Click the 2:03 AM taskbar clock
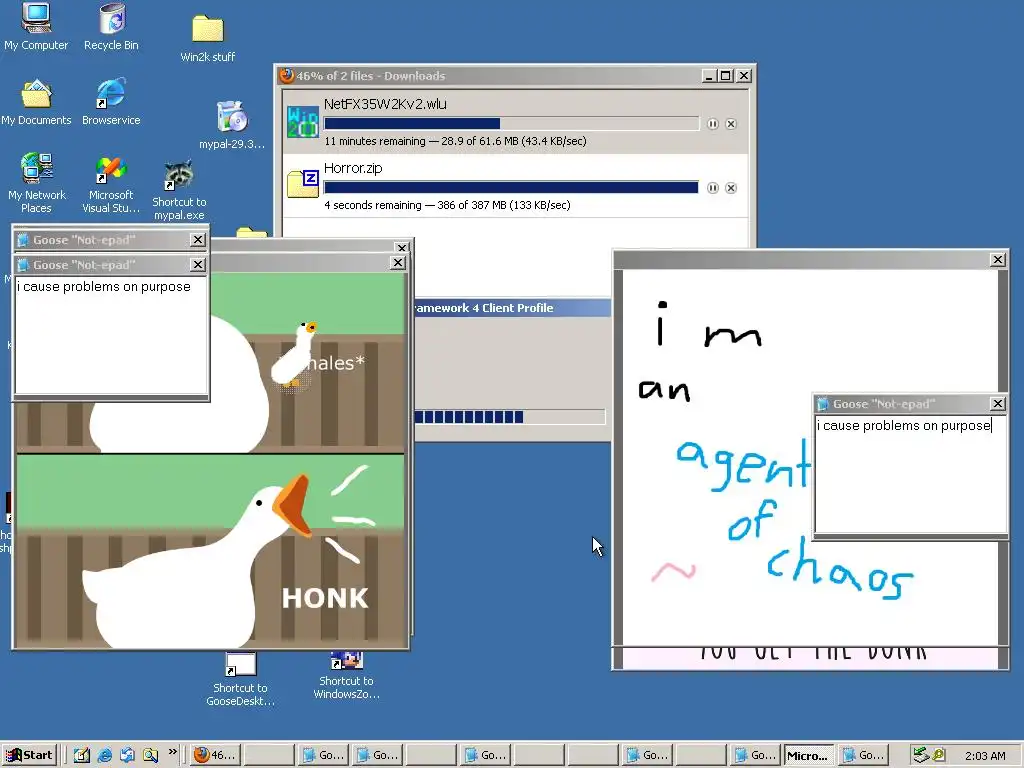 coord(985,756)
